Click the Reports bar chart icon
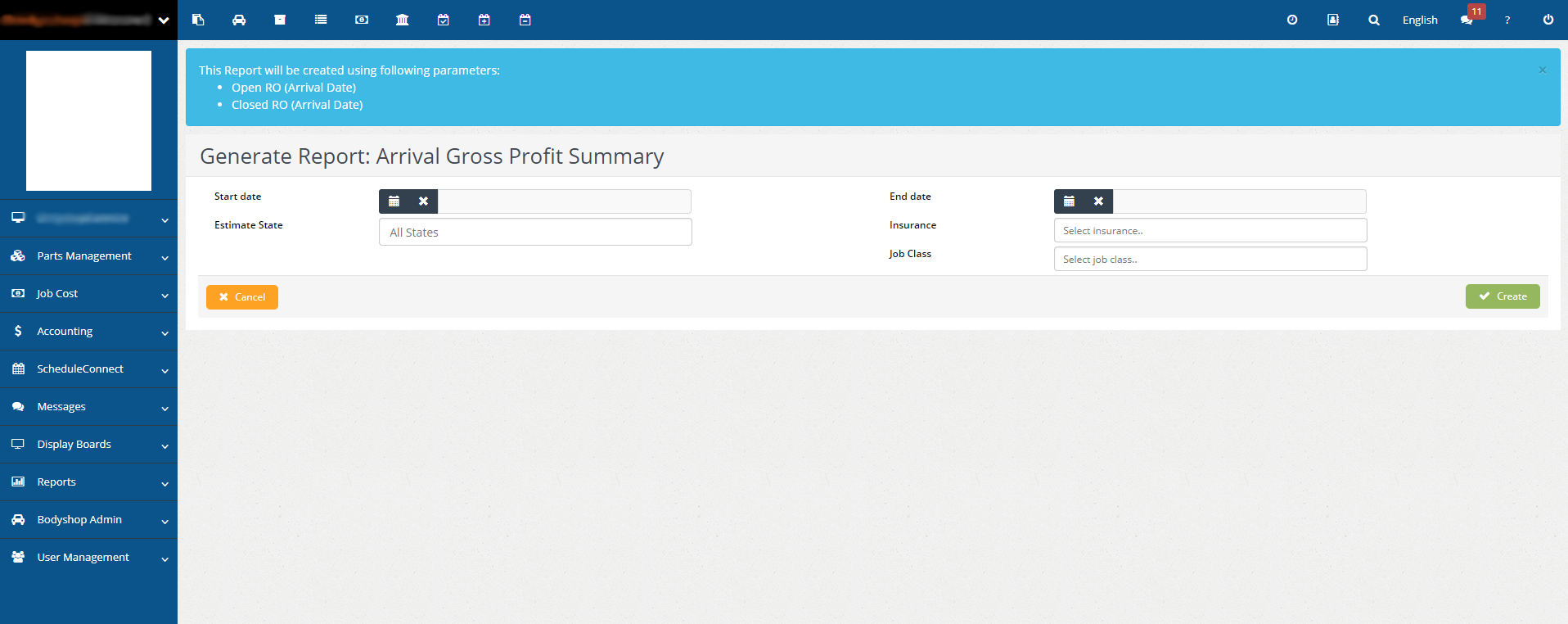 pos(18,482)
